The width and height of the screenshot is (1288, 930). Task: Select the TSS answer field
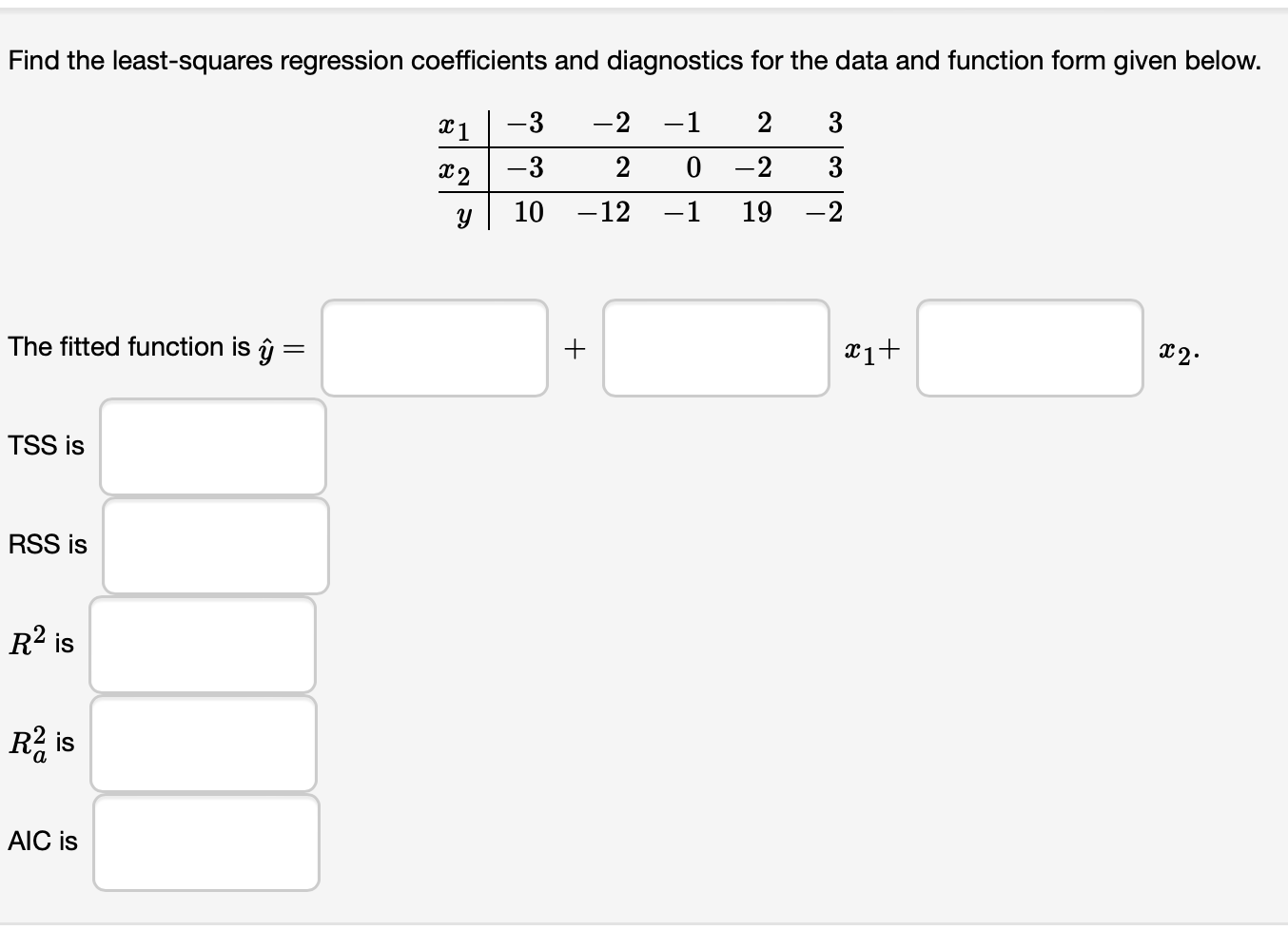click(x=213, y=446)
